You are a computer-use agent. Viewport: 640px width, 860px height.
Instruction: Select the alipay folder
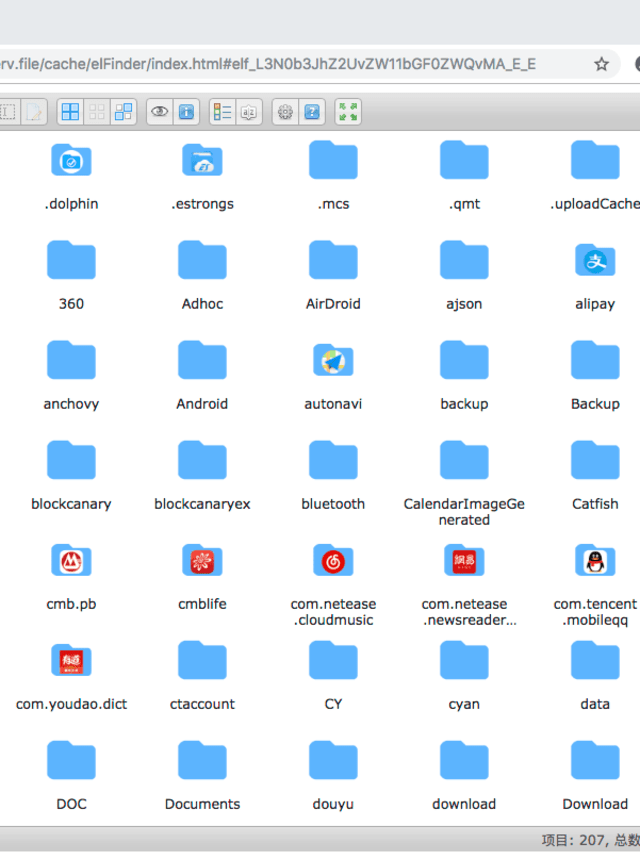coord(595,261)
